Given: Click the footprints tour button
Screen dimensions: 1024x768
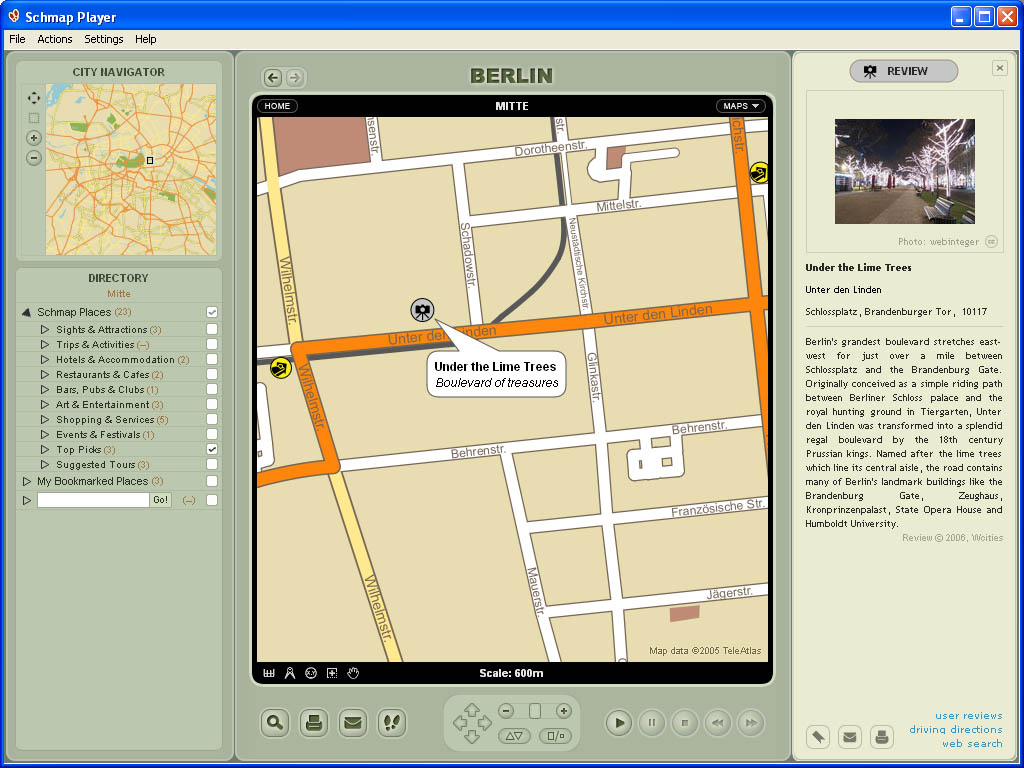Looking at the screenshot, I should [x=392, y=723].
